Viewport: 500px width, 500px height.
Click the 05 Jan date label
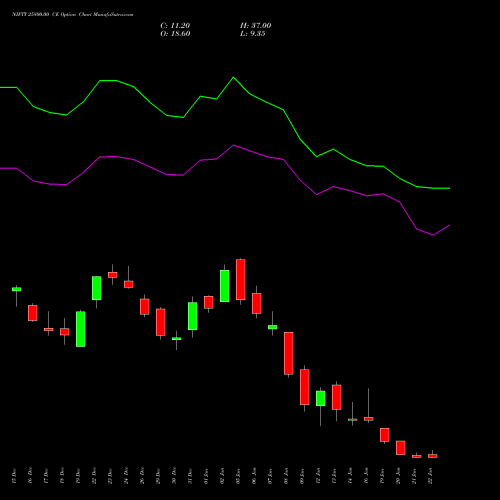pos(238,476)
